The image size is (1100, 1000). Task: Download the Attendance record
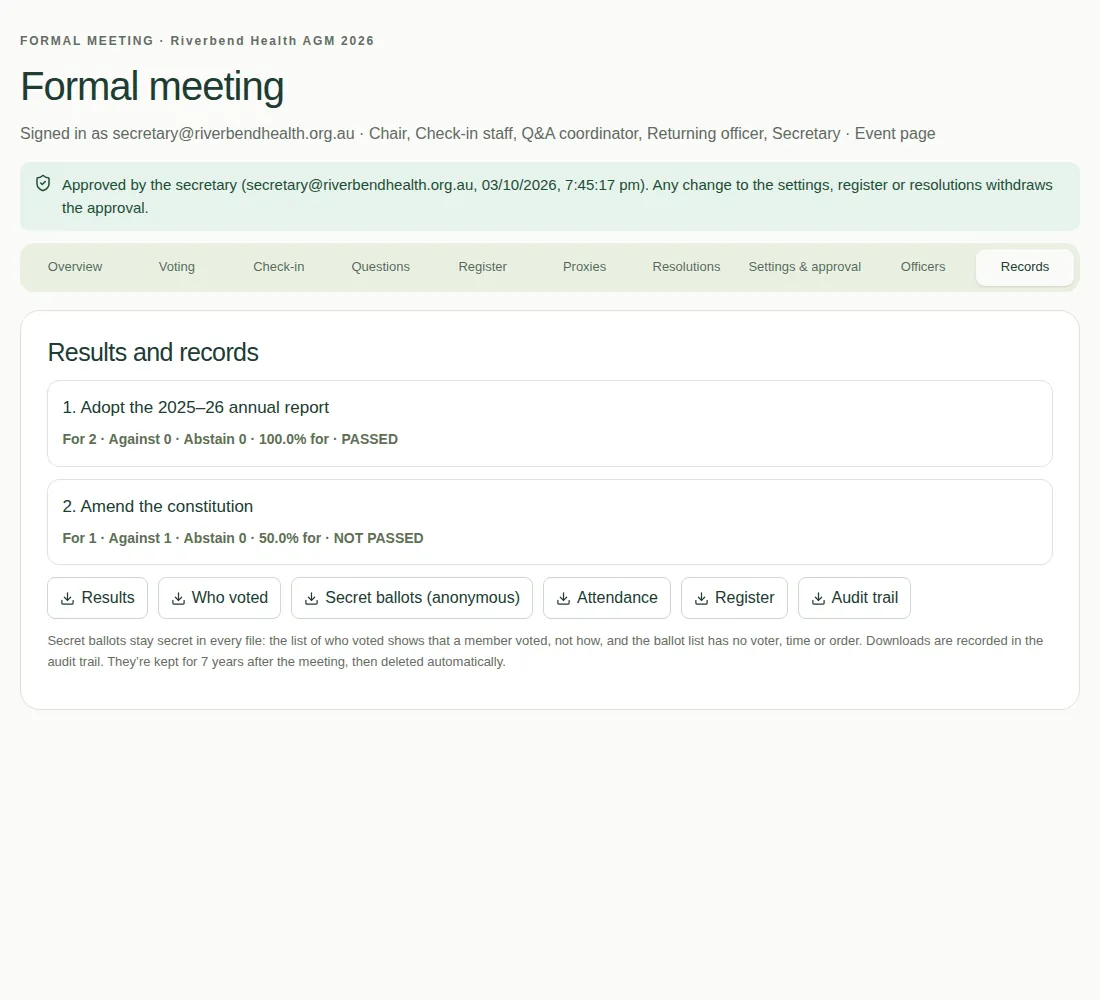point(607,598)
